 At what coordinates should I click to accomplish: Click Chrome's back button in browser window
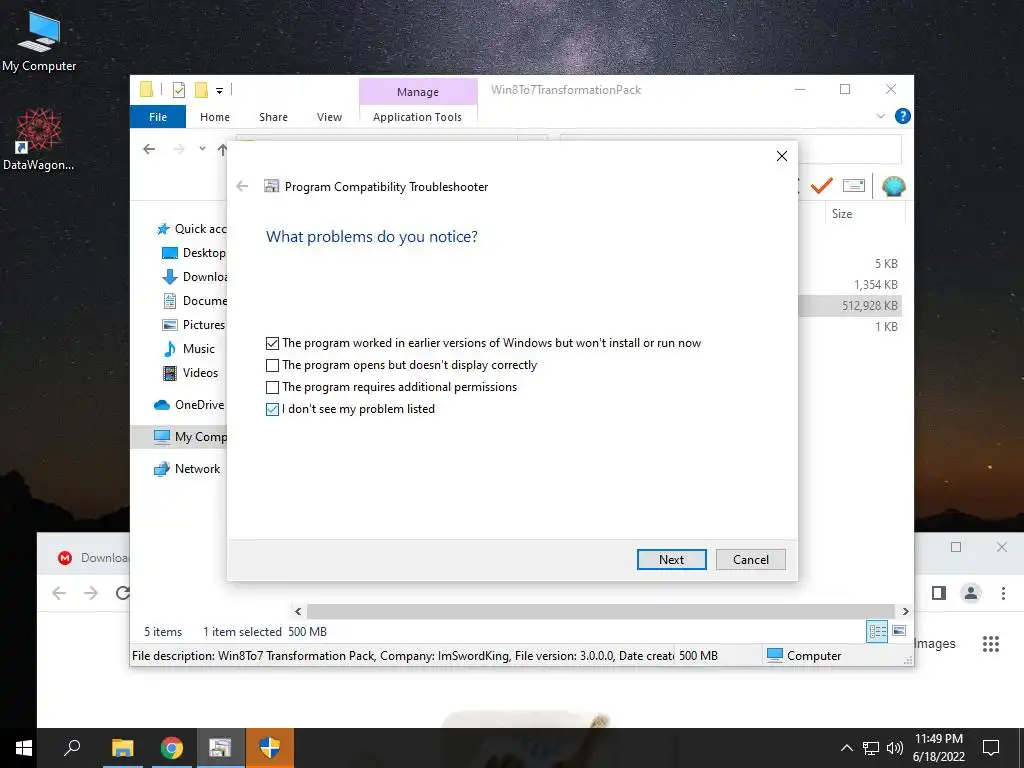click(59, 593)
